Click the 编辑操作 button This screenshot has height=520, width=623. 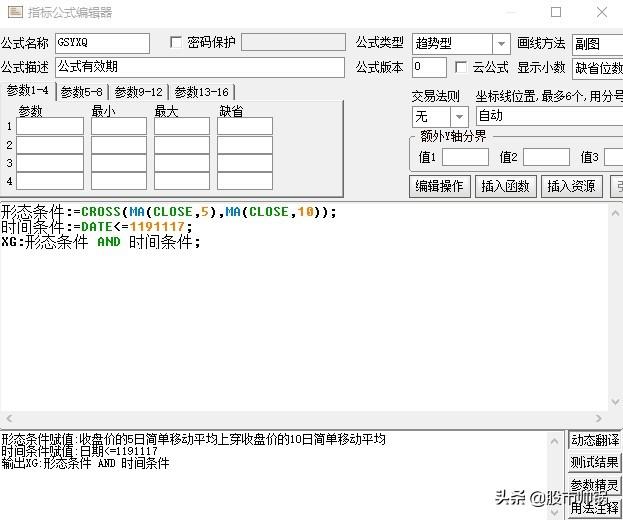pyautogui.click(x=439, y=186)
